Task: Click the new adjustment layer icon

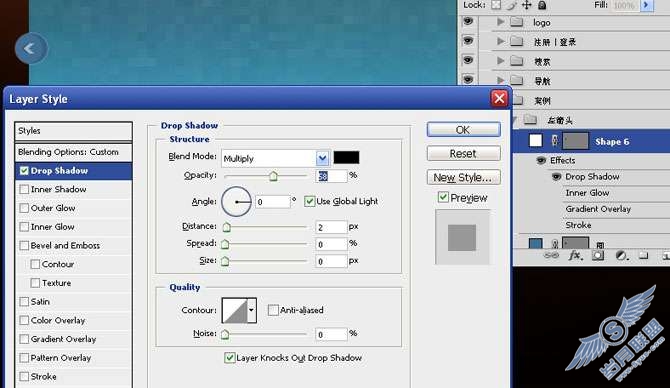Action: click(621, 256)
